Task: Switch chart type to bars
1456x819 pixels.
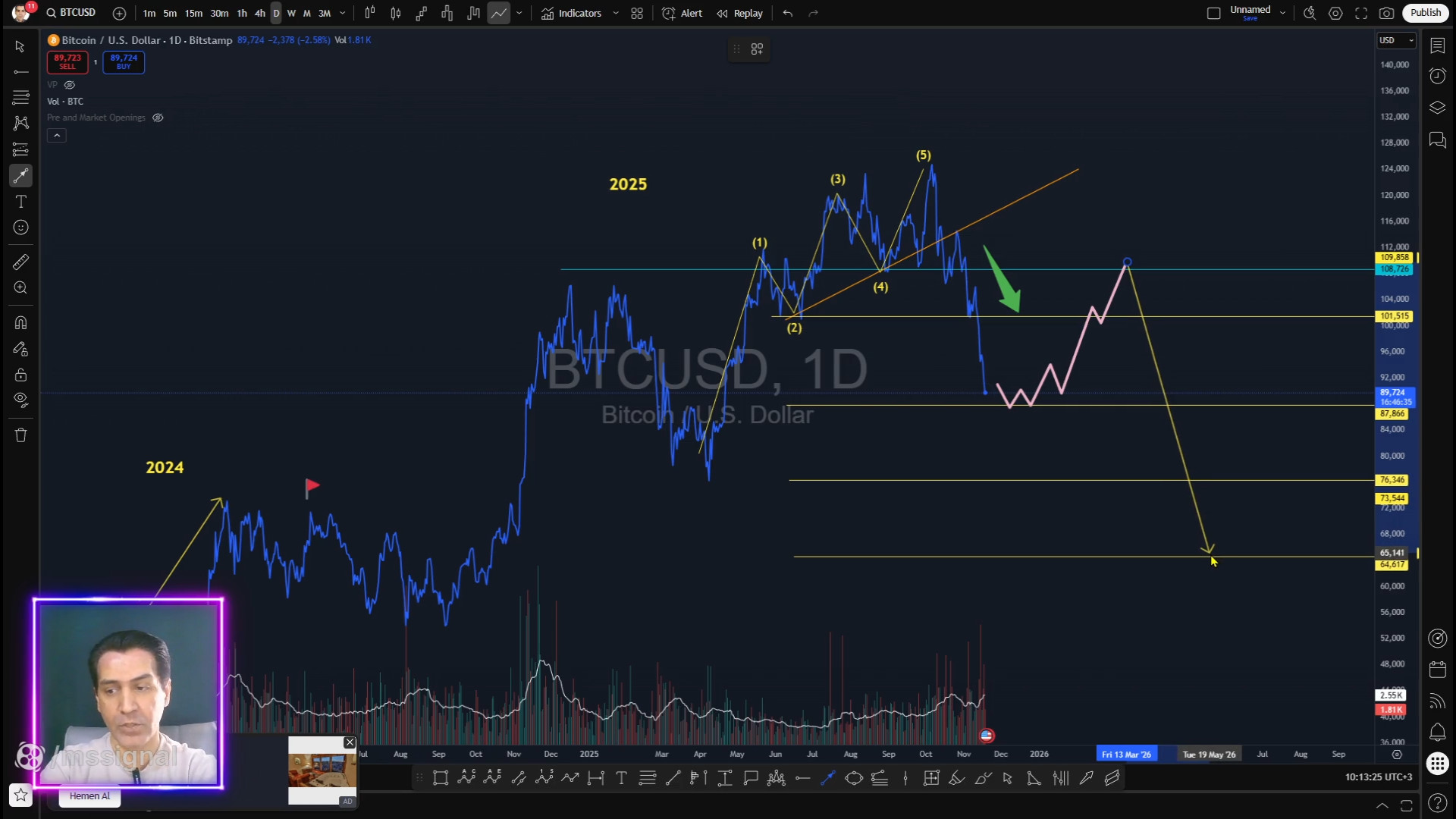Action: click(370, 13)
